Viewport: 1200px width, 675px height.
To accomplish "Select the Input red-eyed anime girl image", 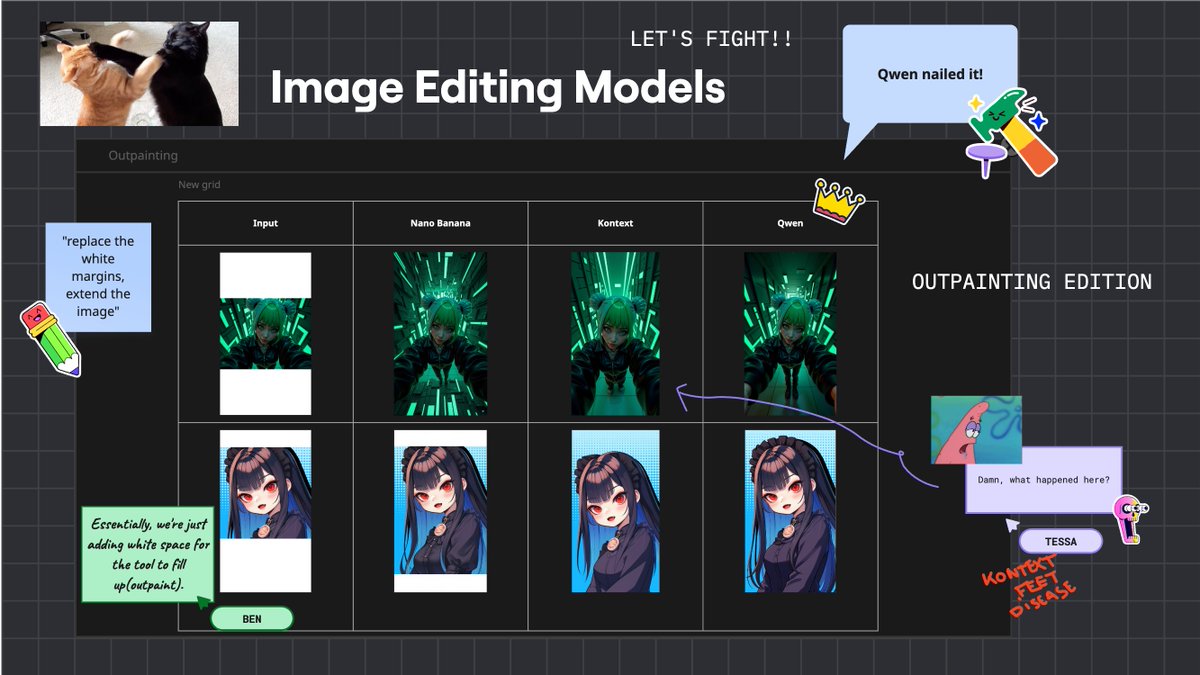I will (265, 511).
